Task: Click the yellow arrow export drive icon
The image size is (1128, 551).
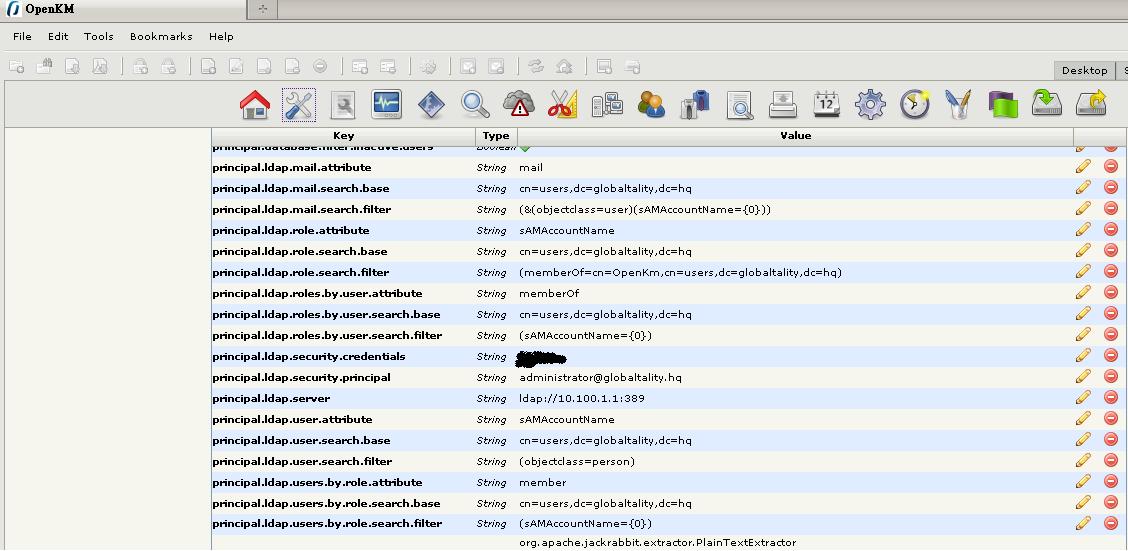Action: (x=1091, y=104)
